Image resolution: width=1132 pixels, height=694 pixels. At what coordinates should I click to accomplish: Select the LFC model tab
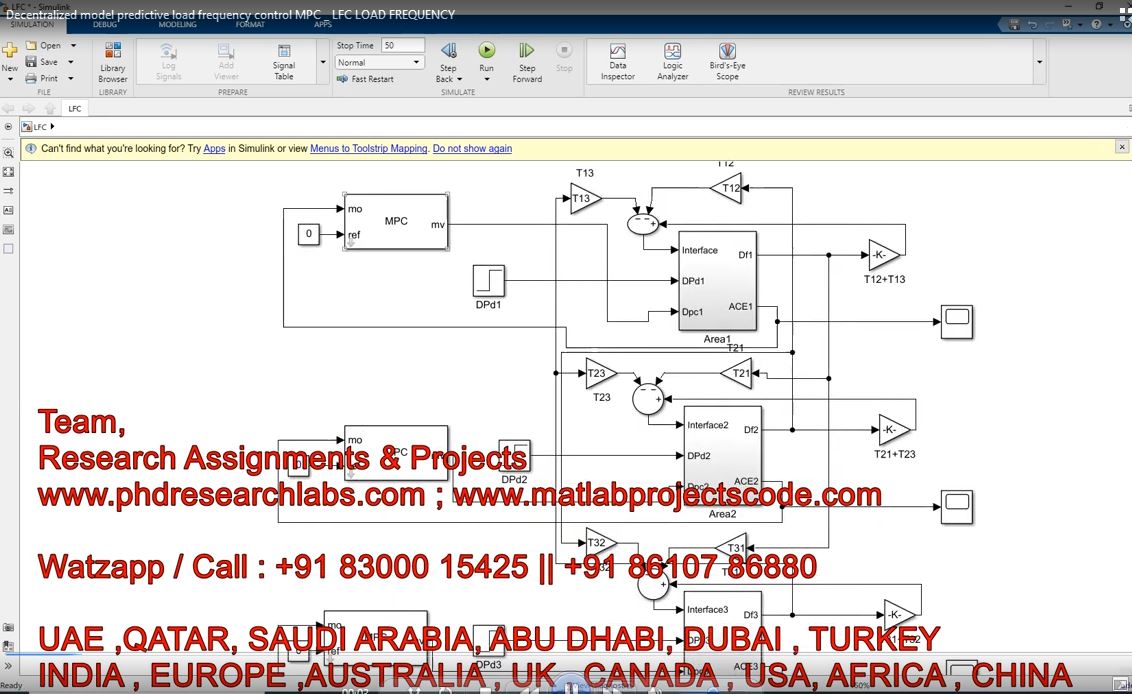[75, 108]
